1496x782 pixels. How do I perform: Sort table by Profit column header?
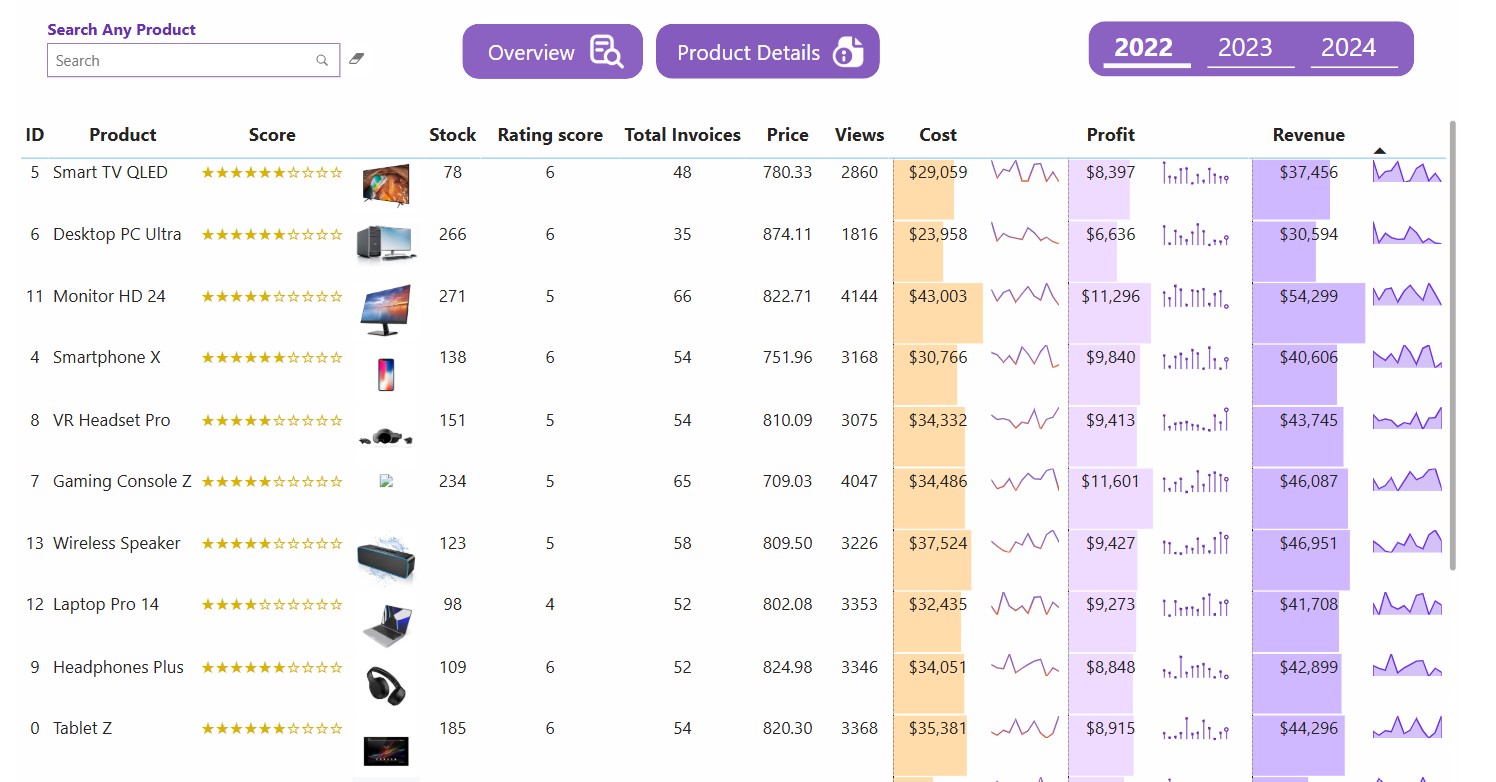click(1110, 135)
